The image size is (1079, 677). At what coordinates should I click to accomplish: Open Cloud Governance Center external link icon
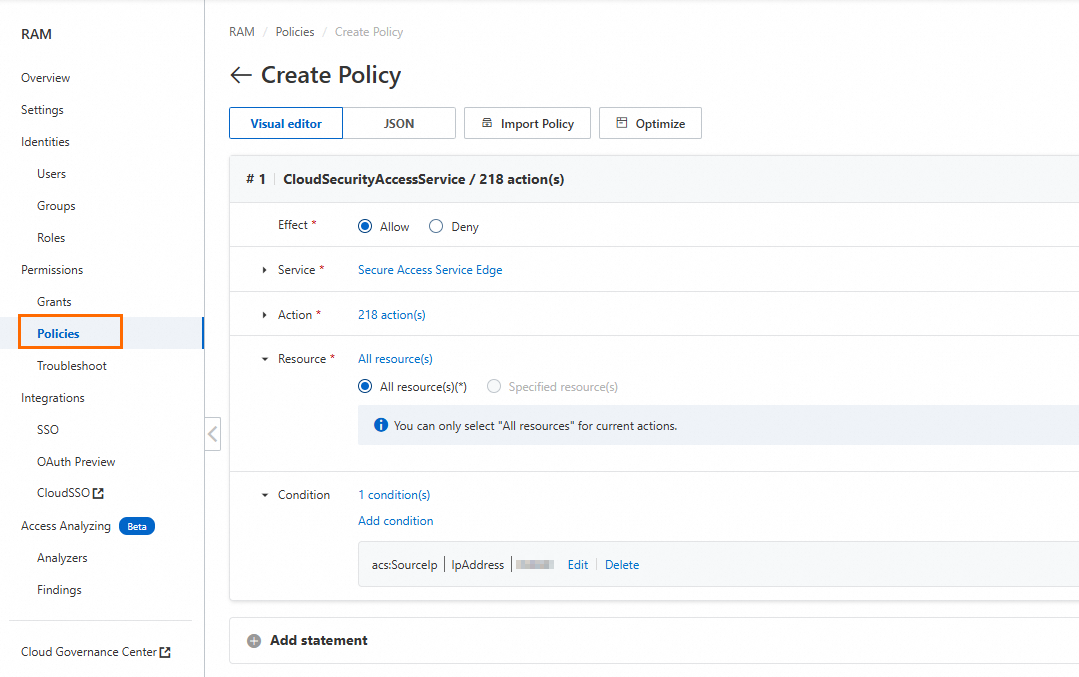[166, 652]
